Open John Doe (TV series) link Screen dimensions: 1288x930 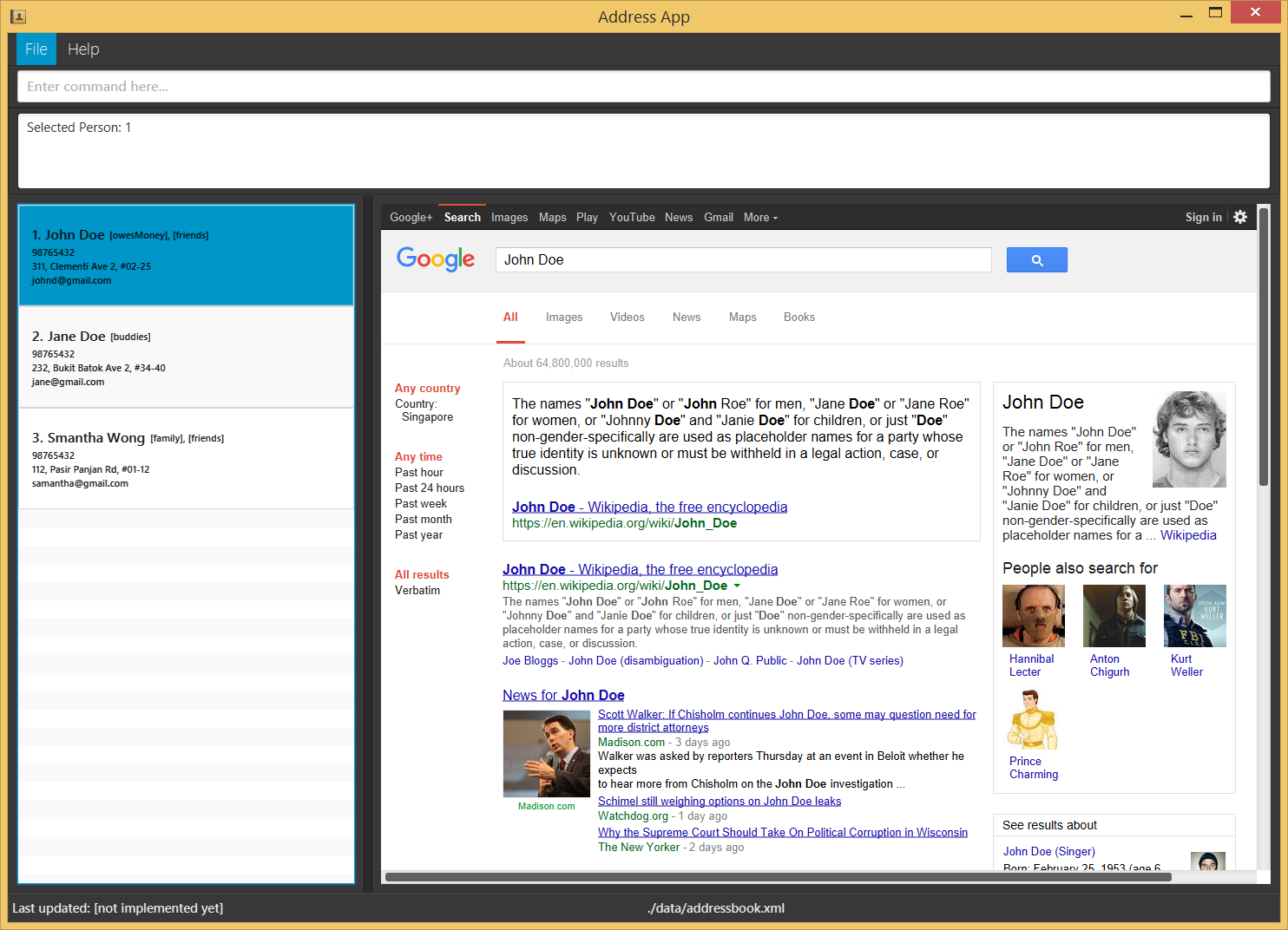point(851,661)
